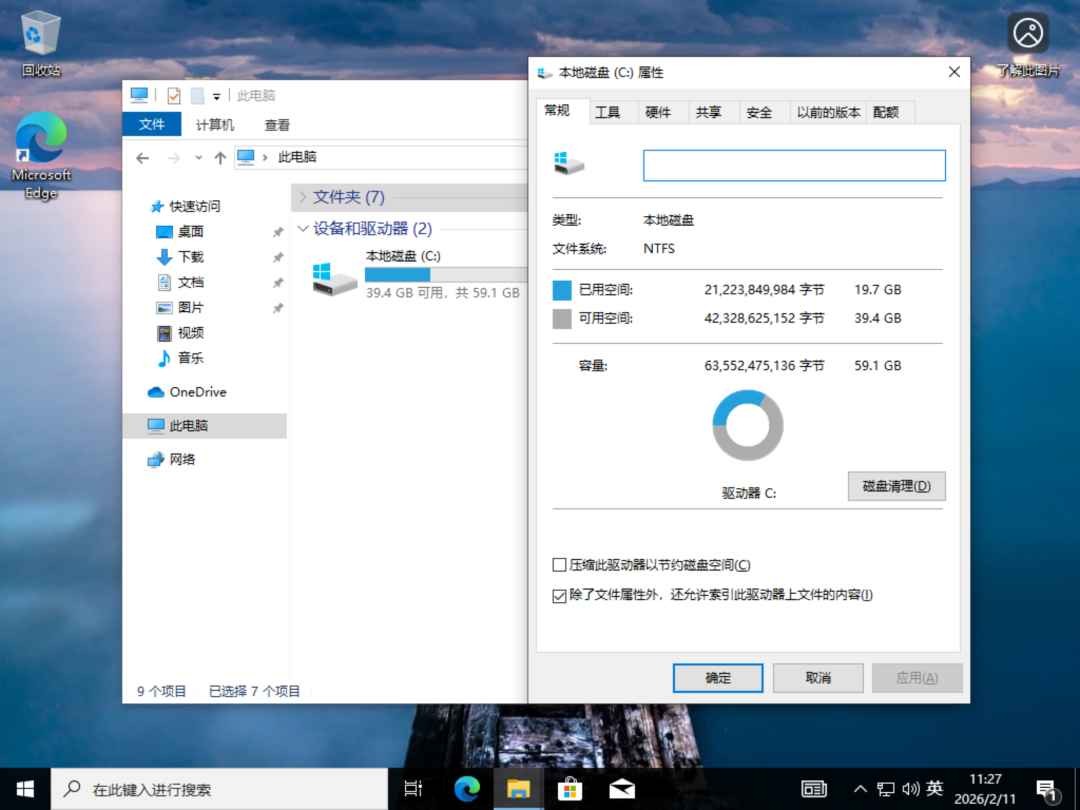Click the new folder quick-access toolbar icon
The height and width of the screenshot is (810, 1080).
[x=197, y=96]
